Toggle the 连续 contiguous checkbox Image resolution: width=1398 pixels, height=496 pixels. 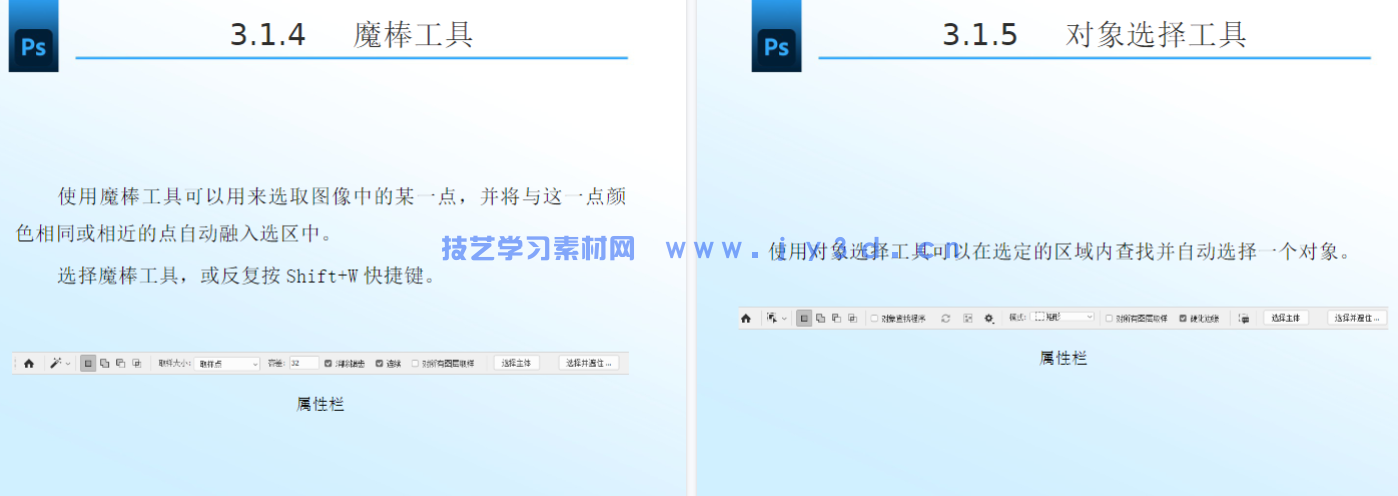point(379,364)
